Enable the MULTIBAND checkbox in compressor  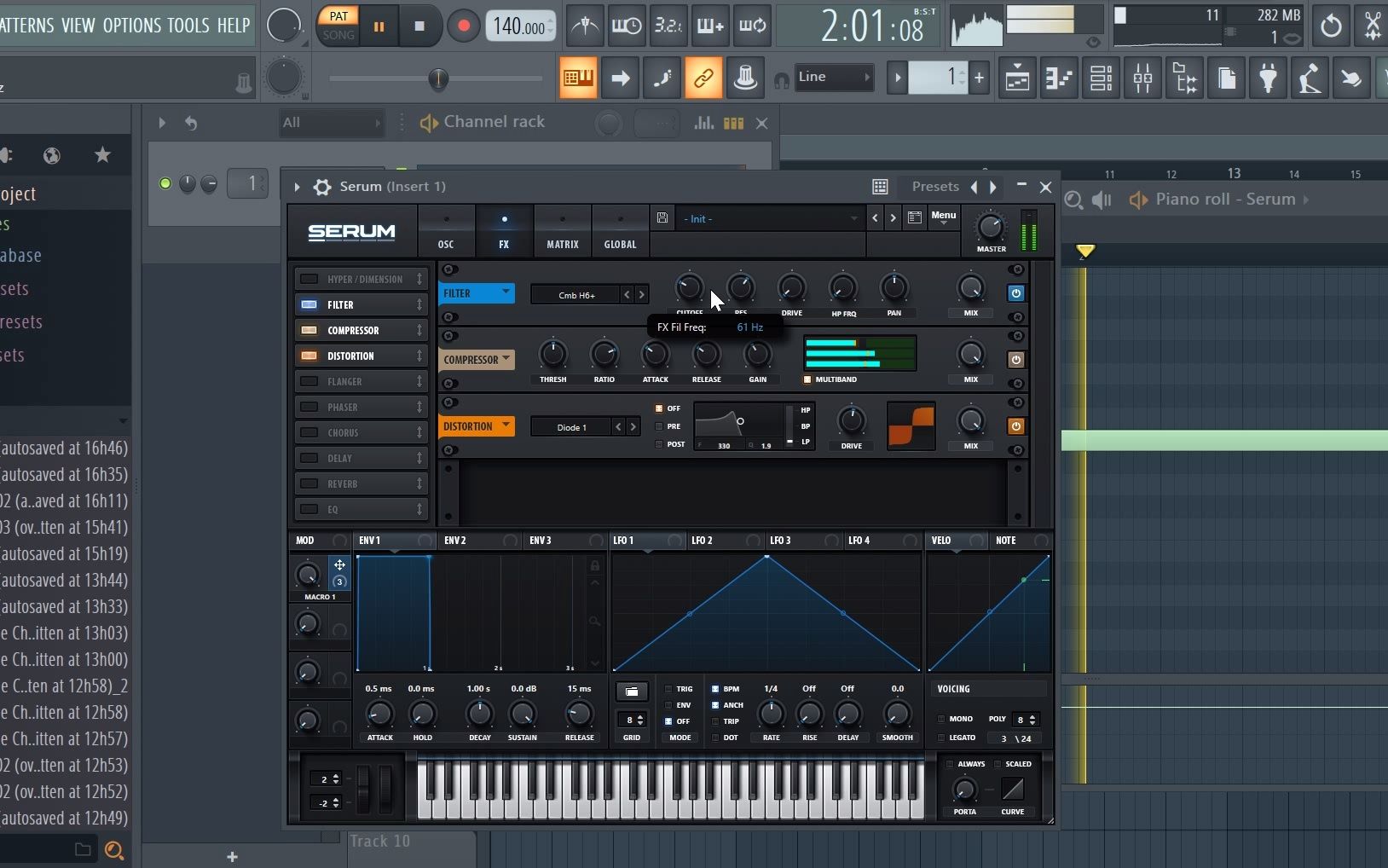tap(807, 379)
